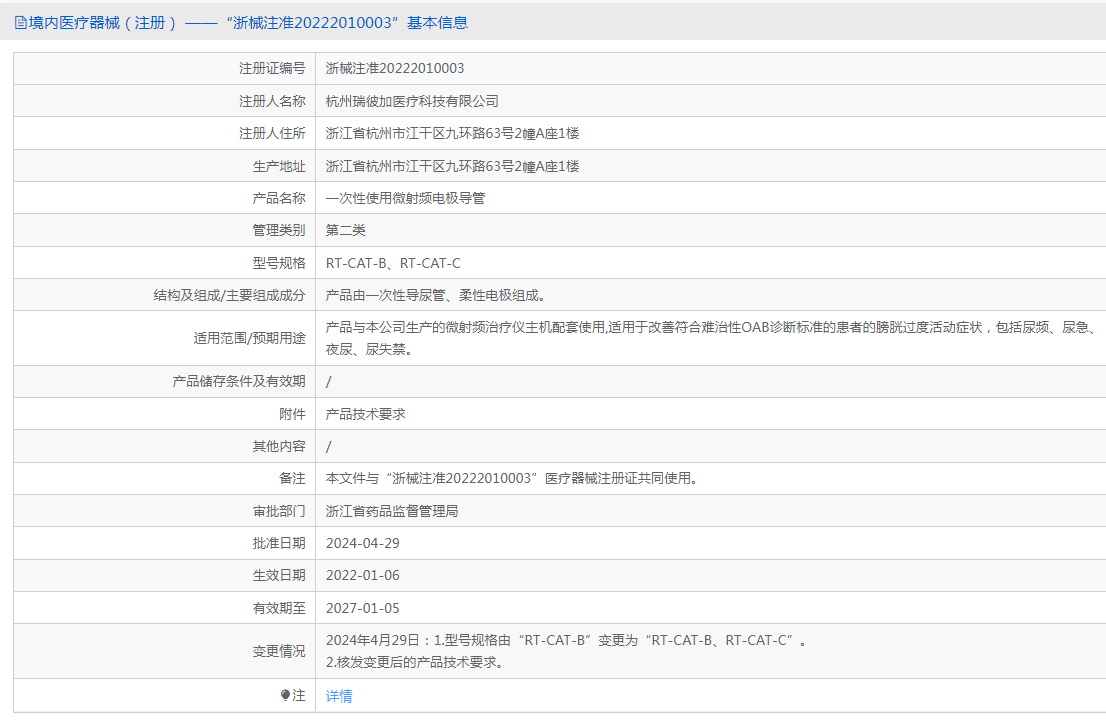Select model value RT-CAT-B、RT-CAT-C in 型号规格 row

[x=393, y=263]
